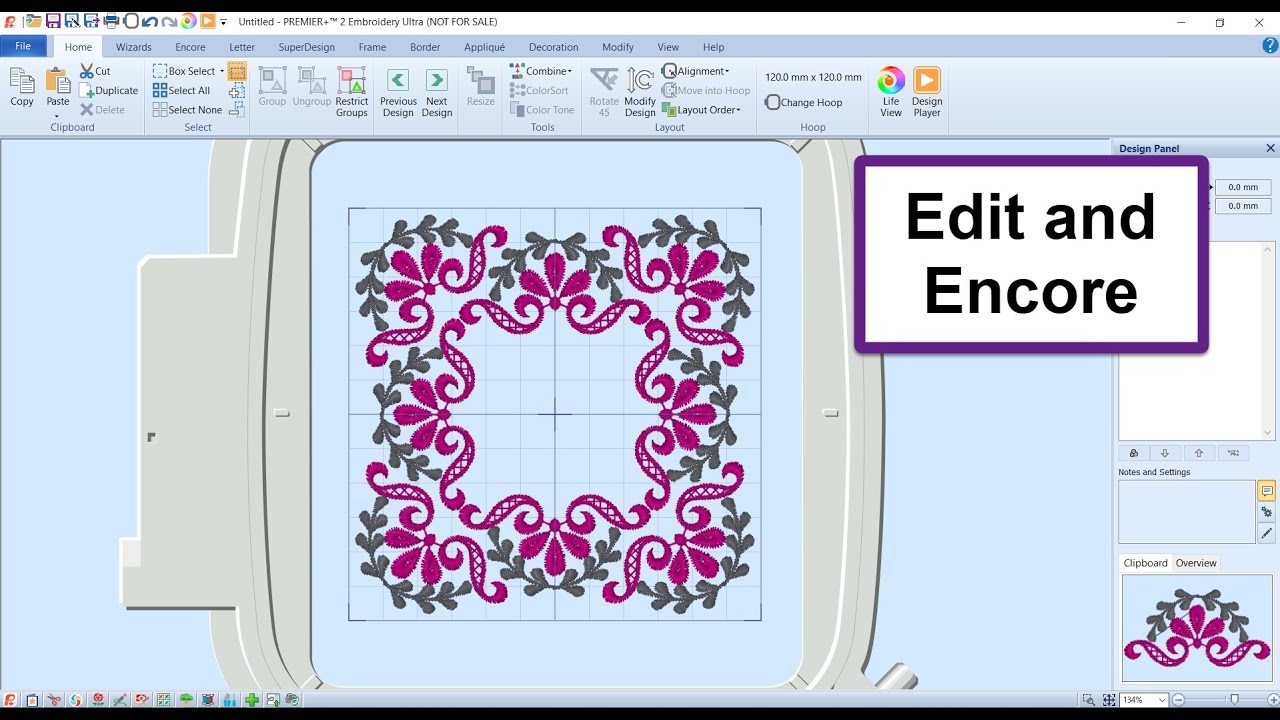The image size is (1280, 720).
Task: Toggle the Replace Selection mode icon
Action: 237,71
